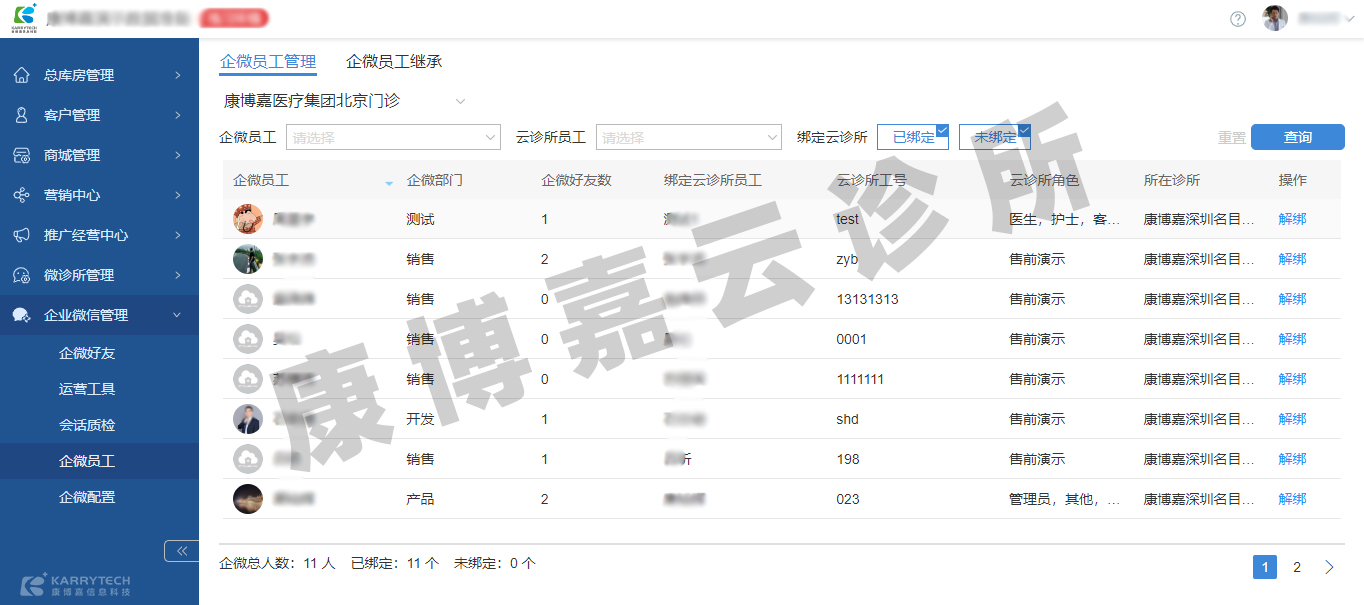The width and height of the screenshot is (1364, 605).
Task: Click default avatar in the 1111111 row
Action: coord(248,379)
